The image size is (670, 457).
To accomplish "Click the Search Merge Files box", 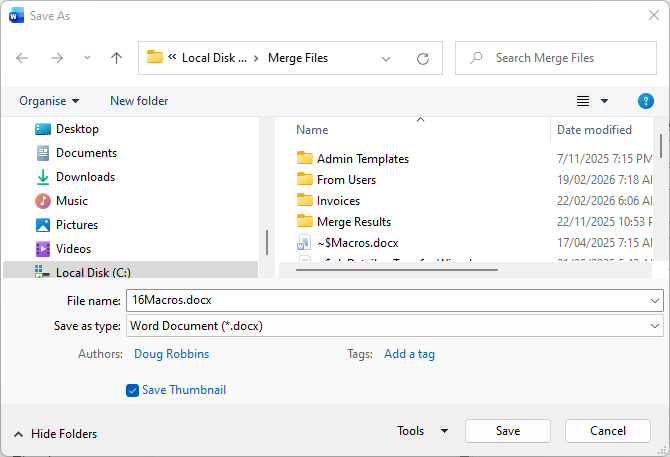I will click(x=556, y=58).
